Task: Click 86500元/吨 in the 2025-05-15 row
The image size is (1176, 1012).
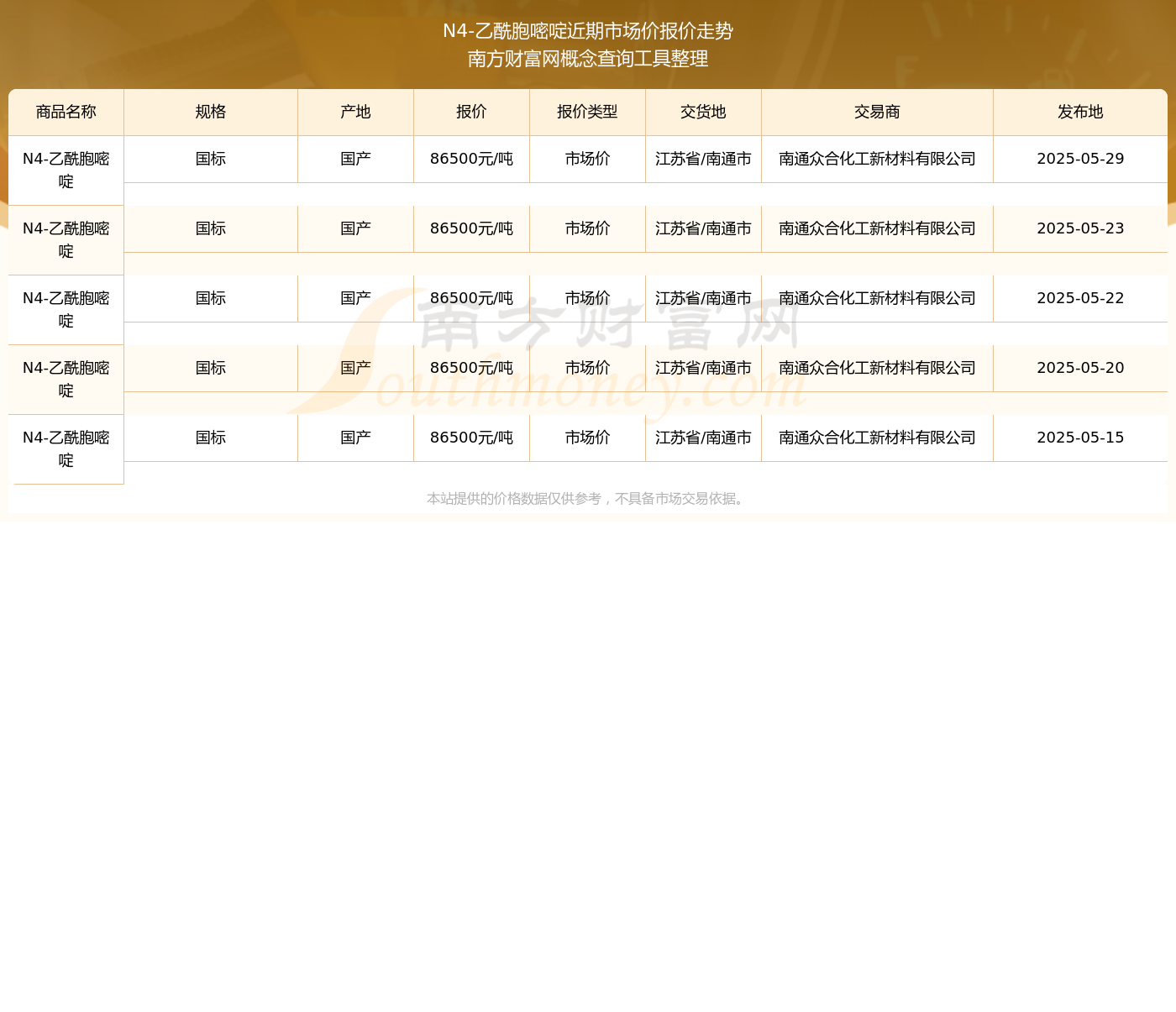Action: point(472,438)
